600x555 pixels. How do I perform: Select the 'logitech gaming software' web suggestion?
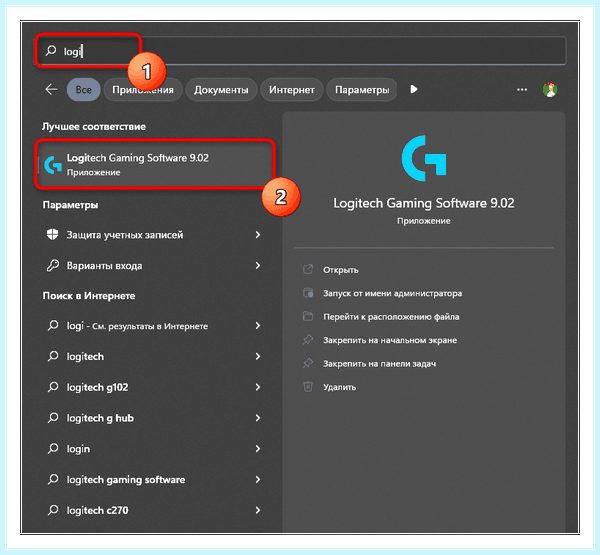click(x=153, y=480)
